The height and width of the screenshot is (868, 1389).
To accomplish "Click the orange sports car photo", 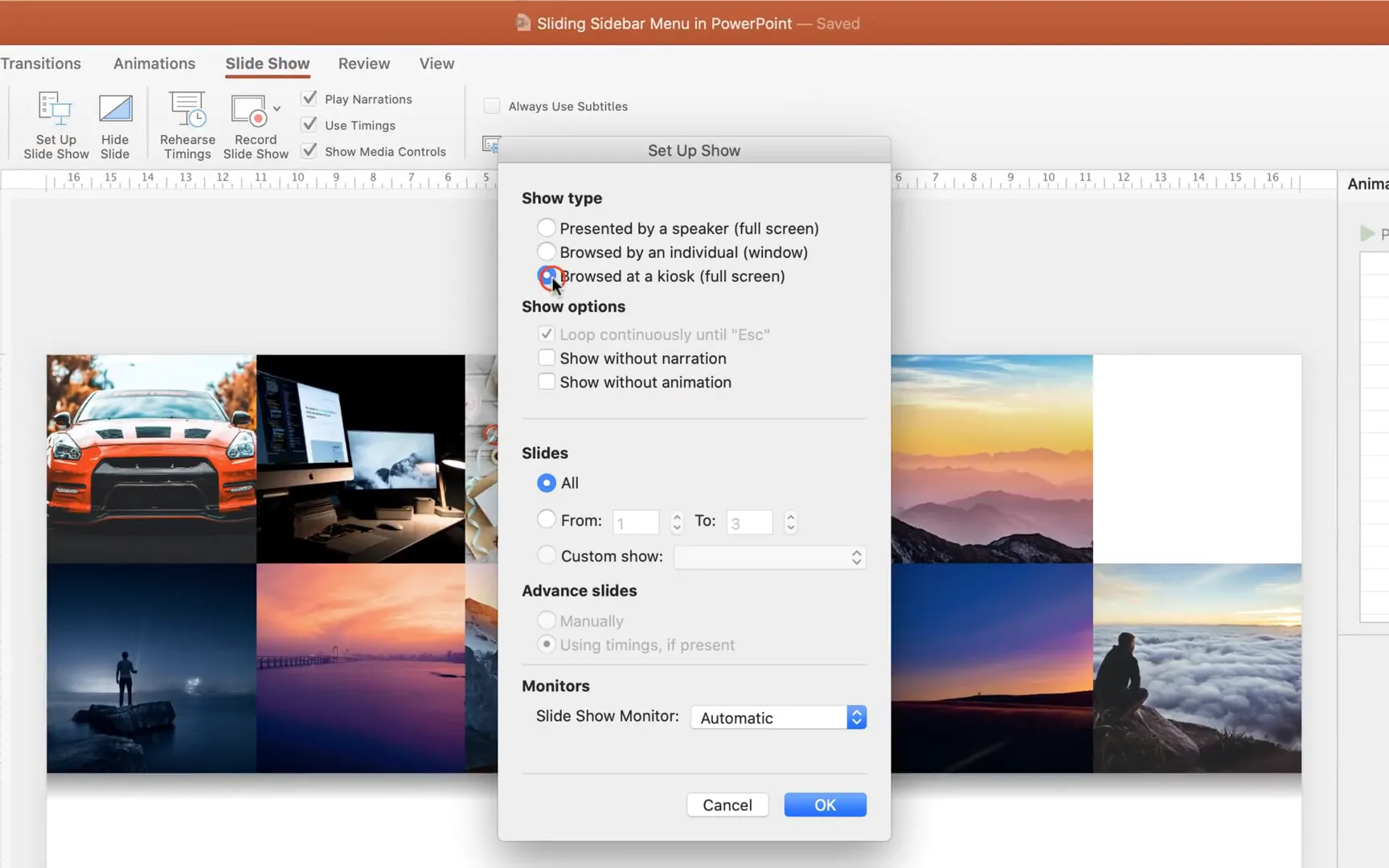I will tap(151, 459).
